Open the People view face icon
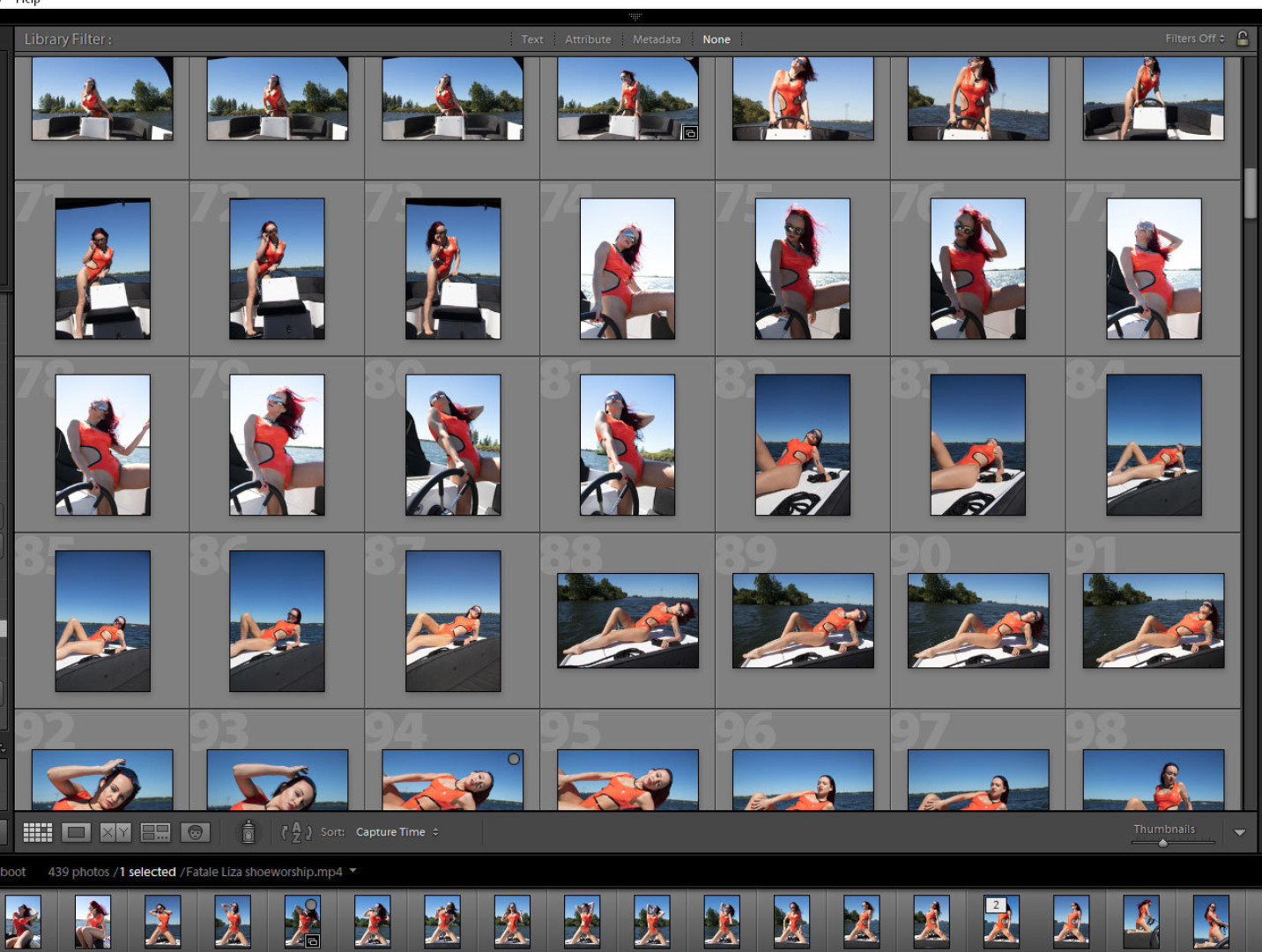 pyautogui.click(x=195, y=832)
